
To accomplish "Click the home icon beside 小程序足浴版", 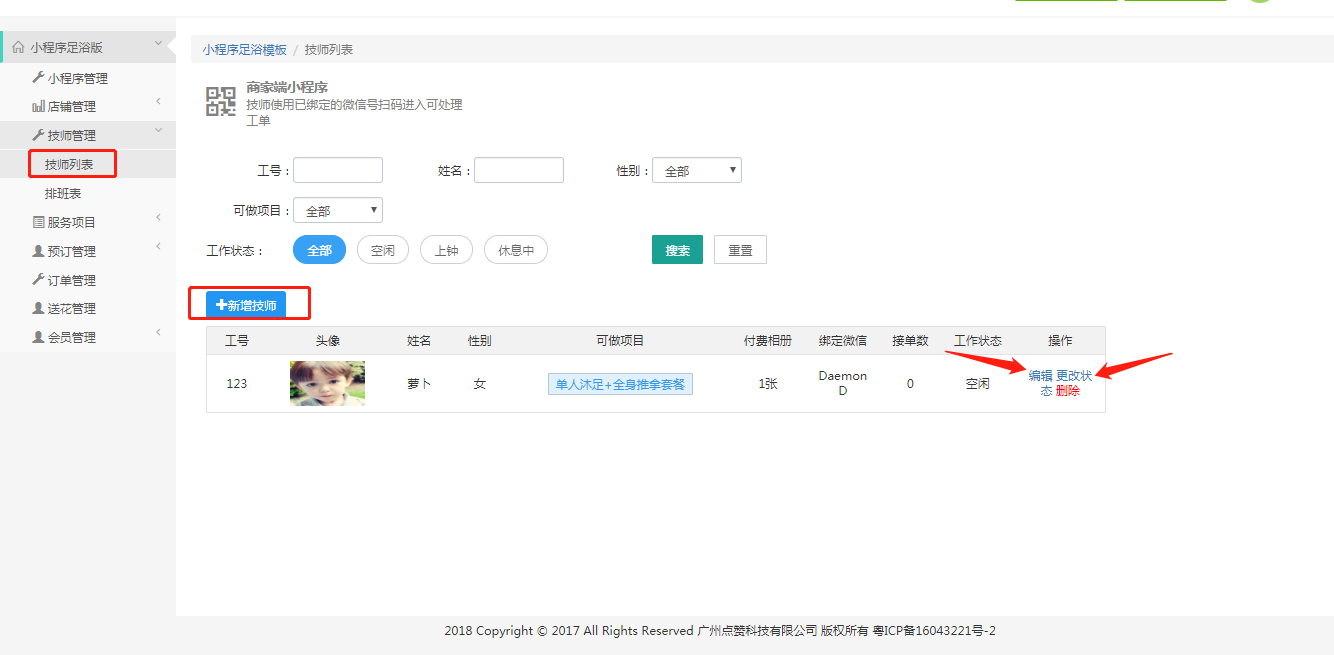I will pyautogui.click(x=18, y=47).
